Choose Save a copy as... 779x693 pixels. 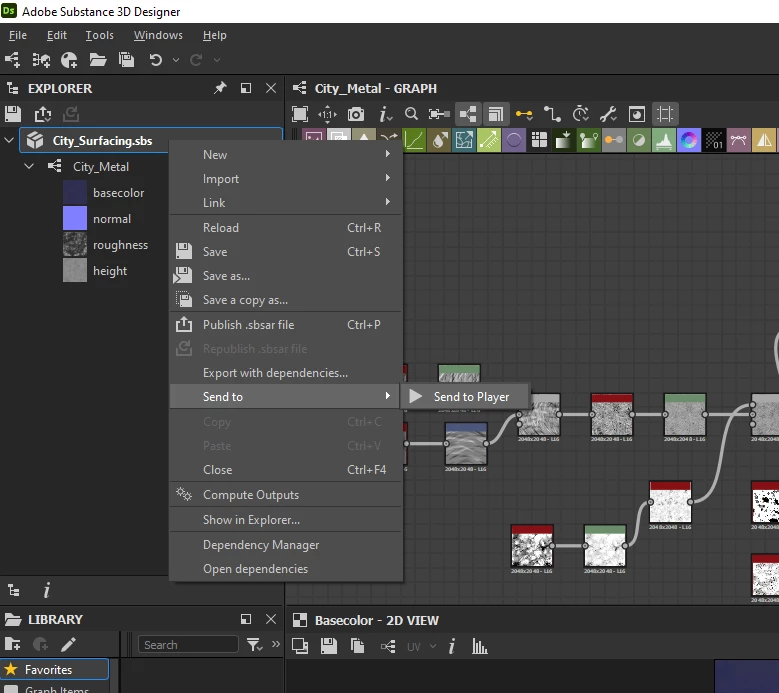point(286,300)
